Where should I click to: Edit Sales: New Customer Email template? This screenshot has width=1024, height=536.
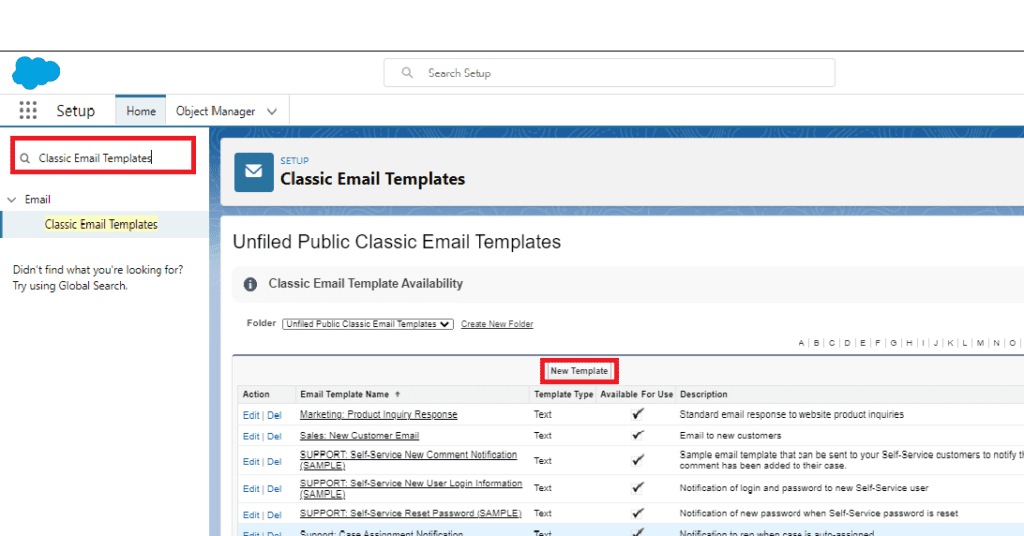coord(251,436)
